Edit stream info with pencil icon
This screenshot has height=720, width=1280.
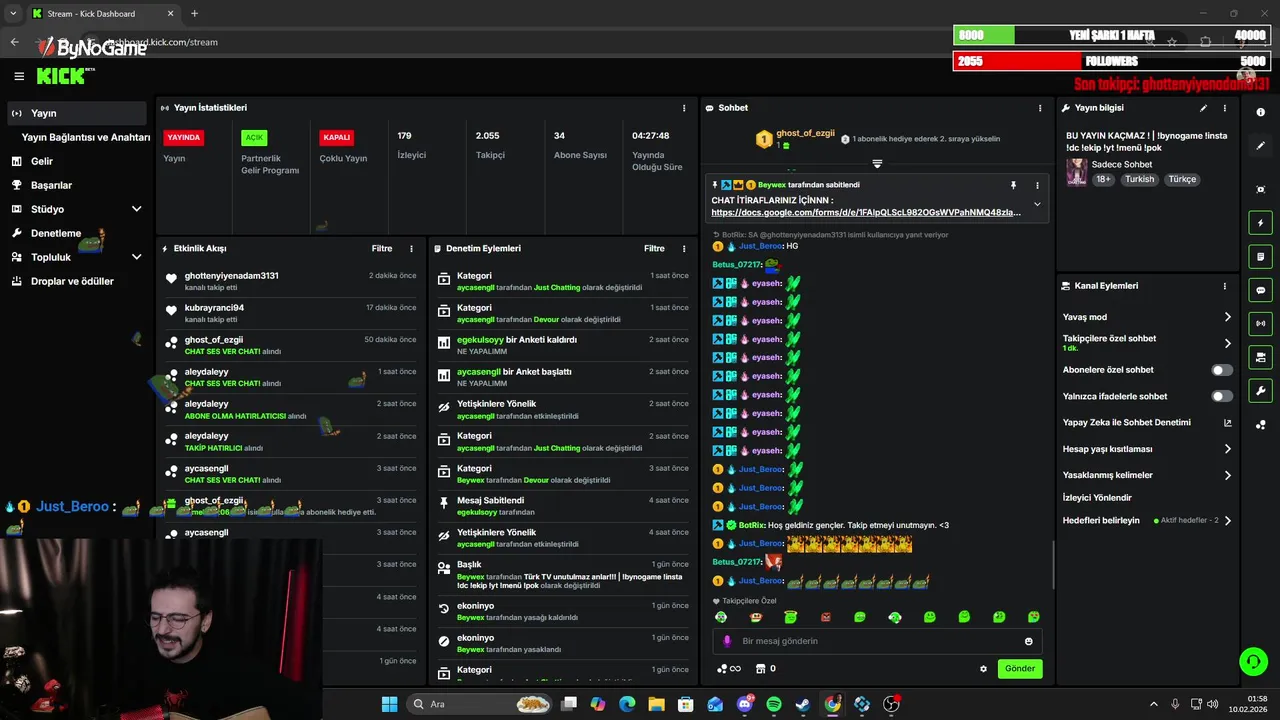click(1203, 108)
